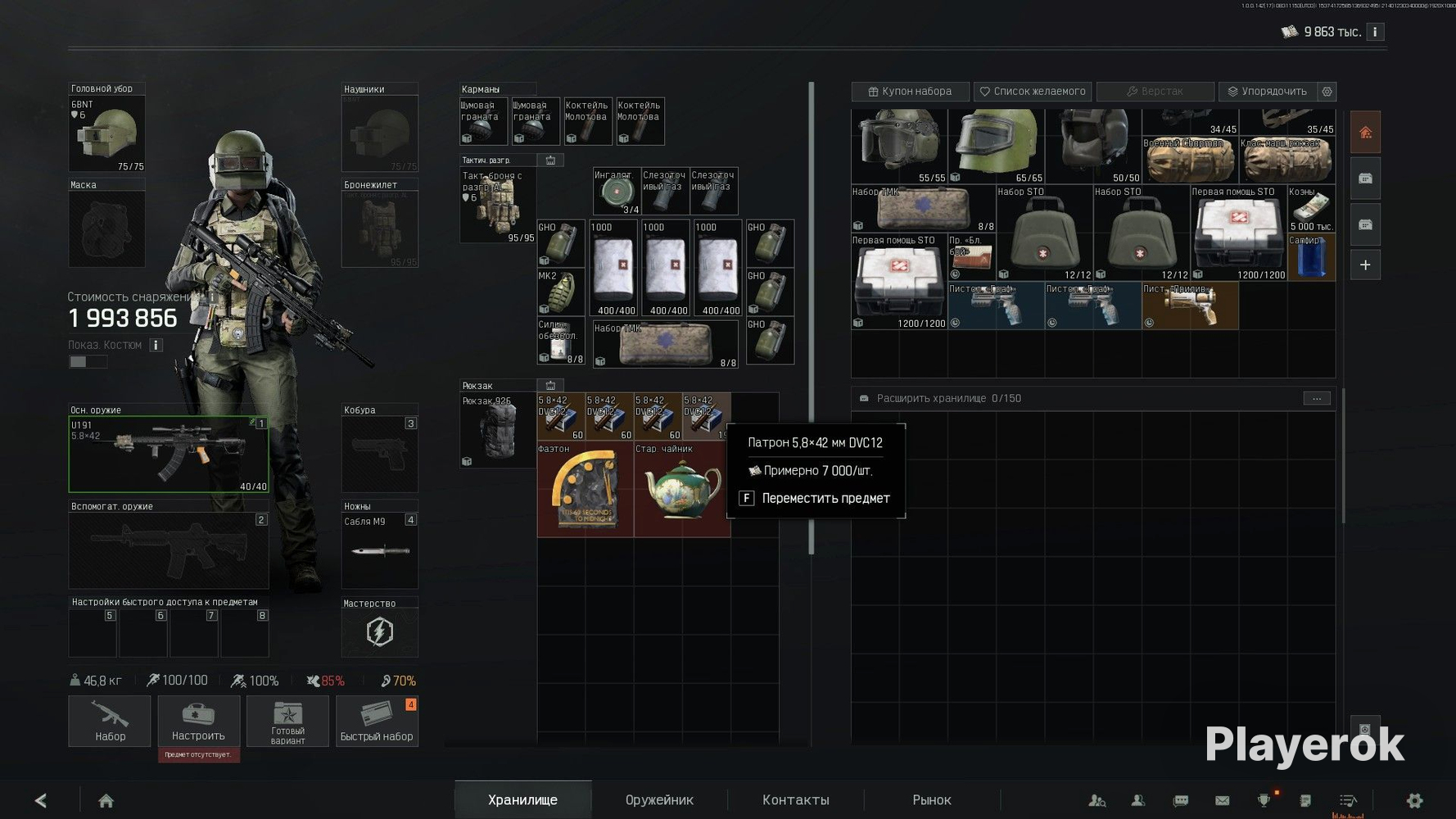Go back with the left arrow icon
This screenshot has height=819, width=1456.
(41, 801)
